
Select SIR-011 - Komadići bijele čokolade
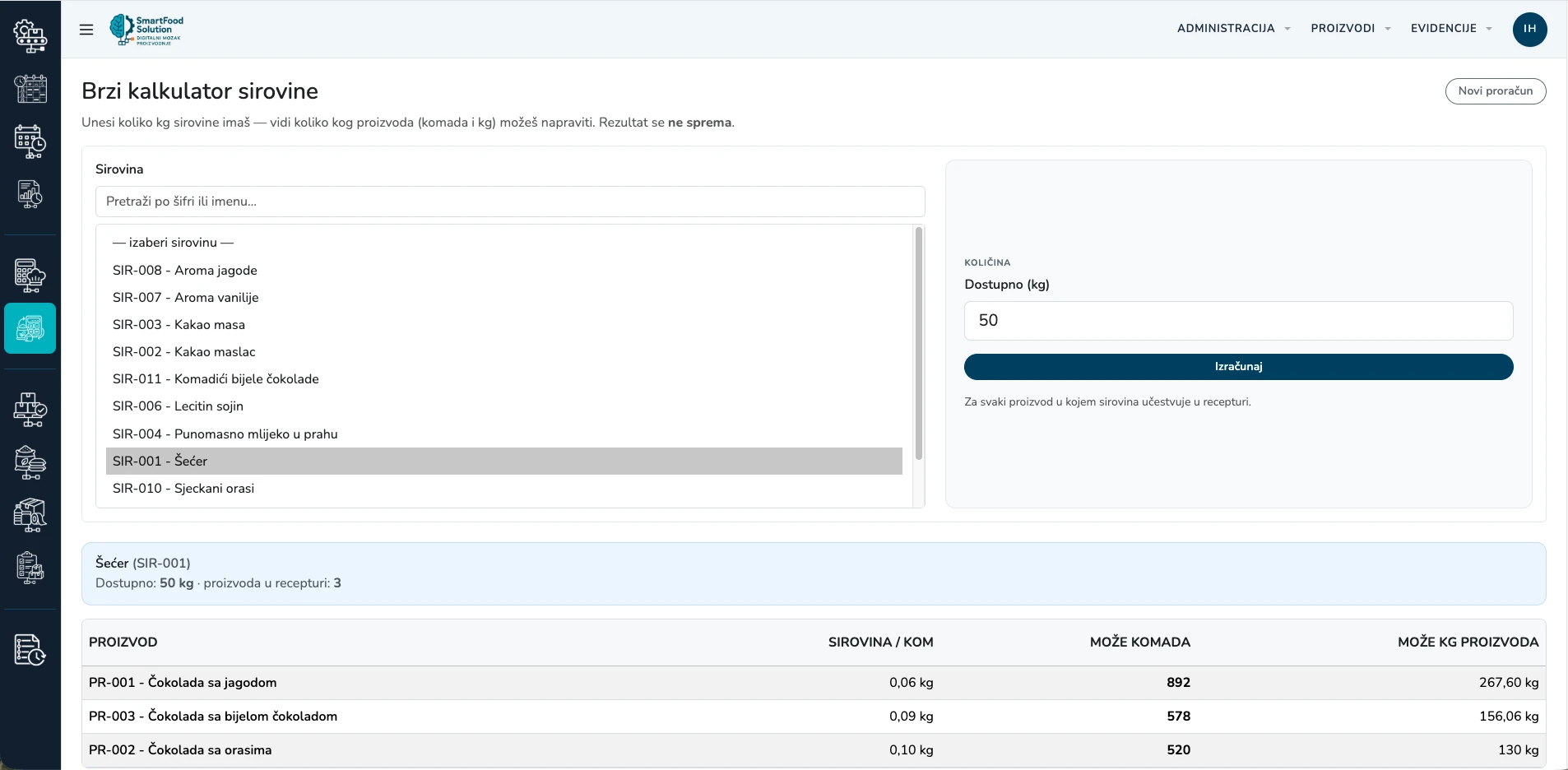[x=504, y=378]
